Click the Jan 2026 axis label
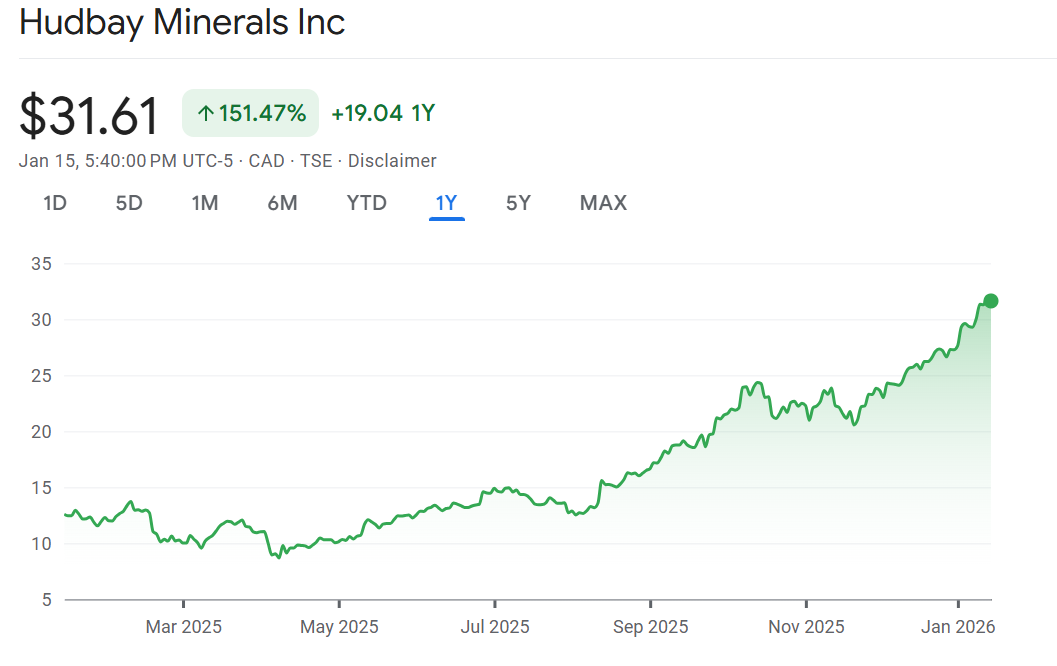1057x666 pixels. coord(959,627)
